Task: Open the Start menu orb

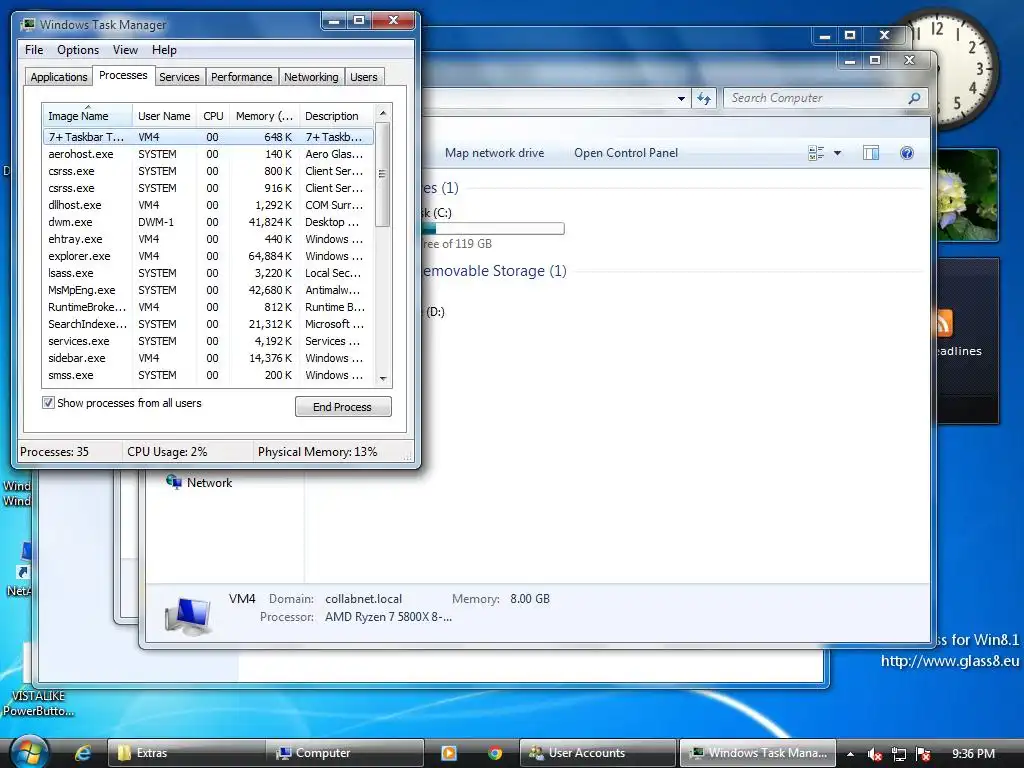Action: pos(29,752)
